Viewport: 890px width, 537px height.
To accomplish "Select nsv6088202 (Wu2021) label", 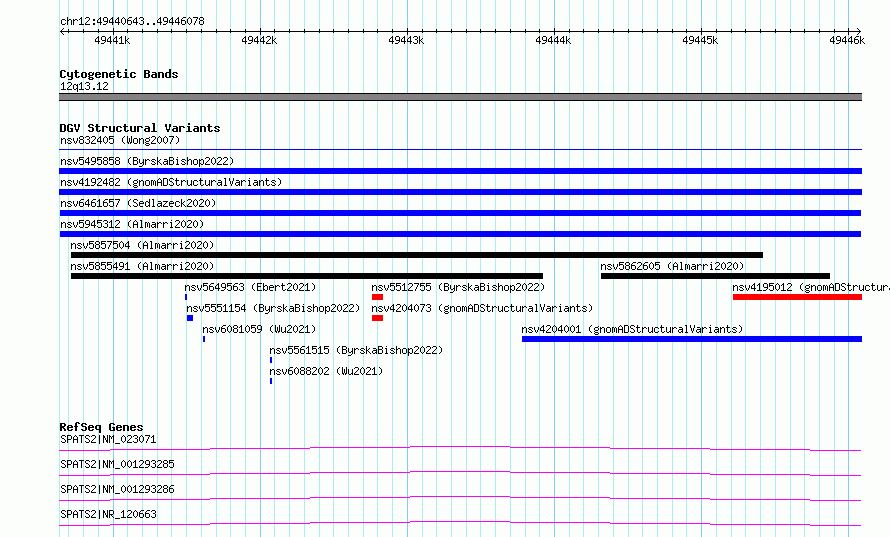I will [326, 371].
